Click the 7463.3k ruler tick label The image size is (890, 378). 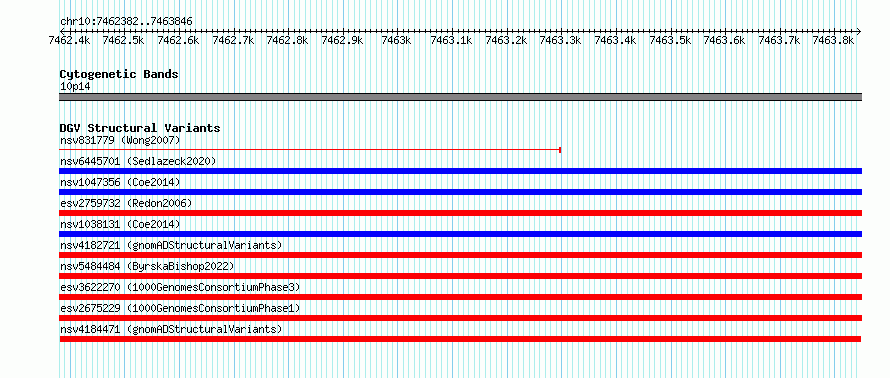pos(560,40)
